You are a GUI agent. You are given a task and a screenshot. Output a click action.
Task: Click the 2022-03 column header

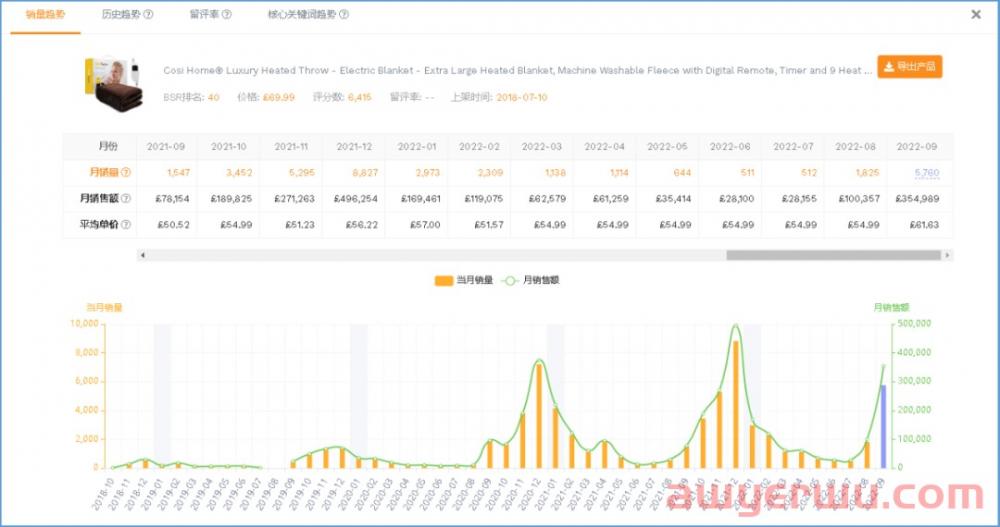click(541, 146)
